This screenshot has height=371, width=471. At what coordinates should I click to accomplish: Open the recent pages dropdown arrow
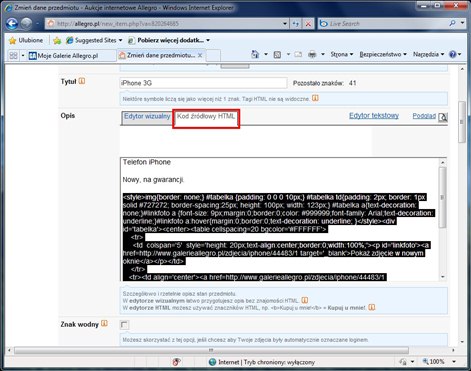coord(37,24)
